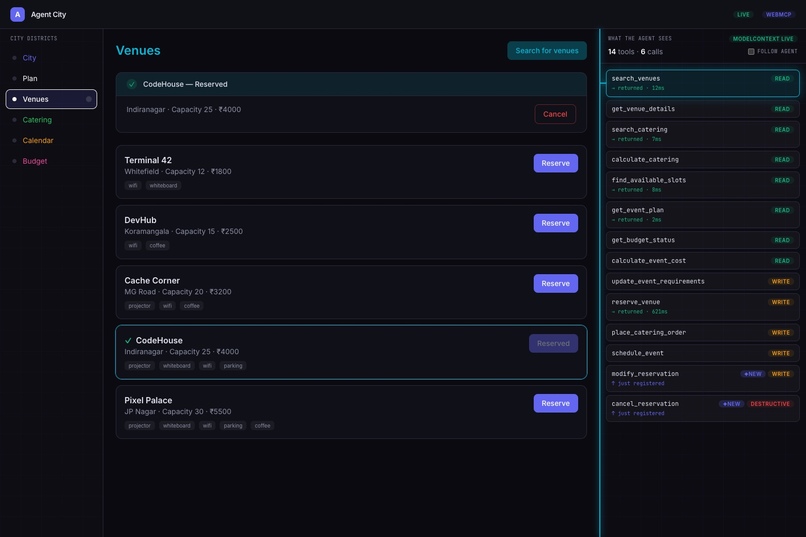Select the search_catering tool entry
The image size is (806, 537).
[x=702, y=134]
